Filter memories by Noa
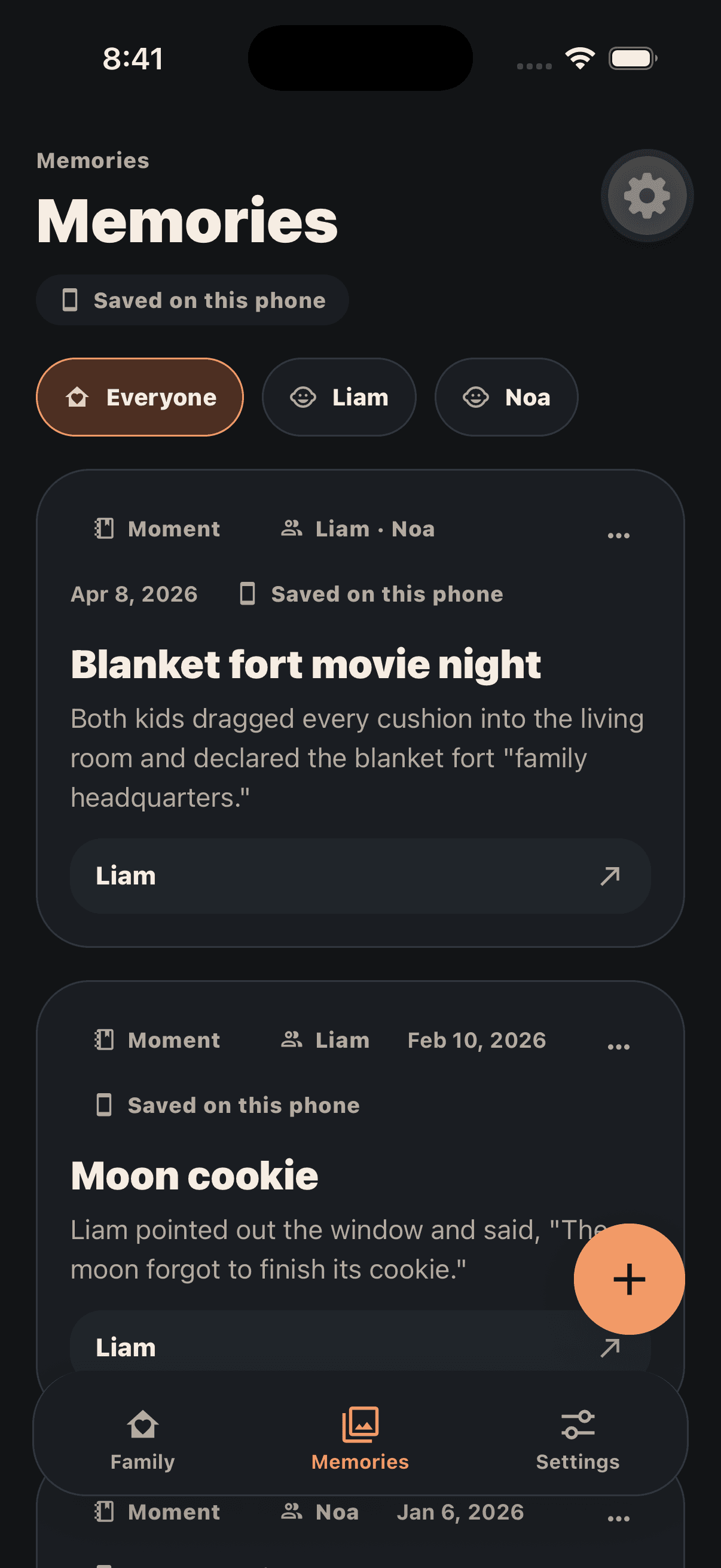Image resolution: width=721 pixels, height=1568 pixels. point(506,397)
